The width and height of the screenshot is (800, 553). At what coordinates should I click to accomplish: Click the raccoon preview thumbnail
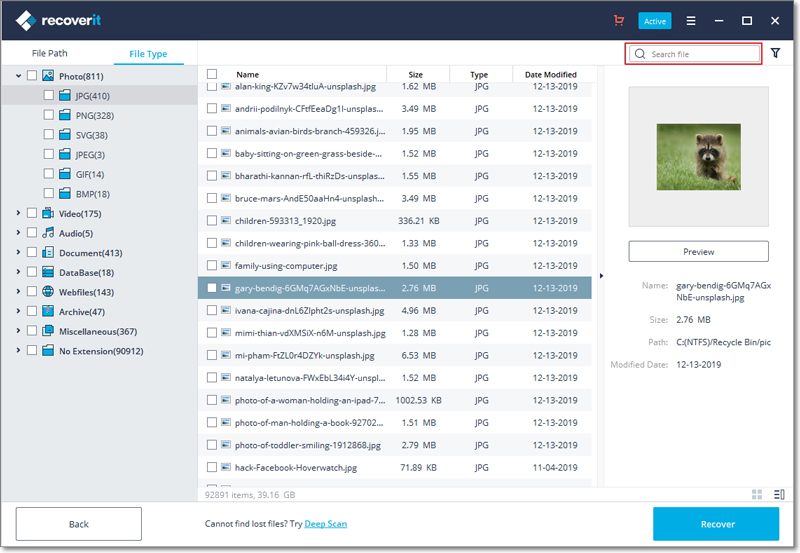point(698,157)
